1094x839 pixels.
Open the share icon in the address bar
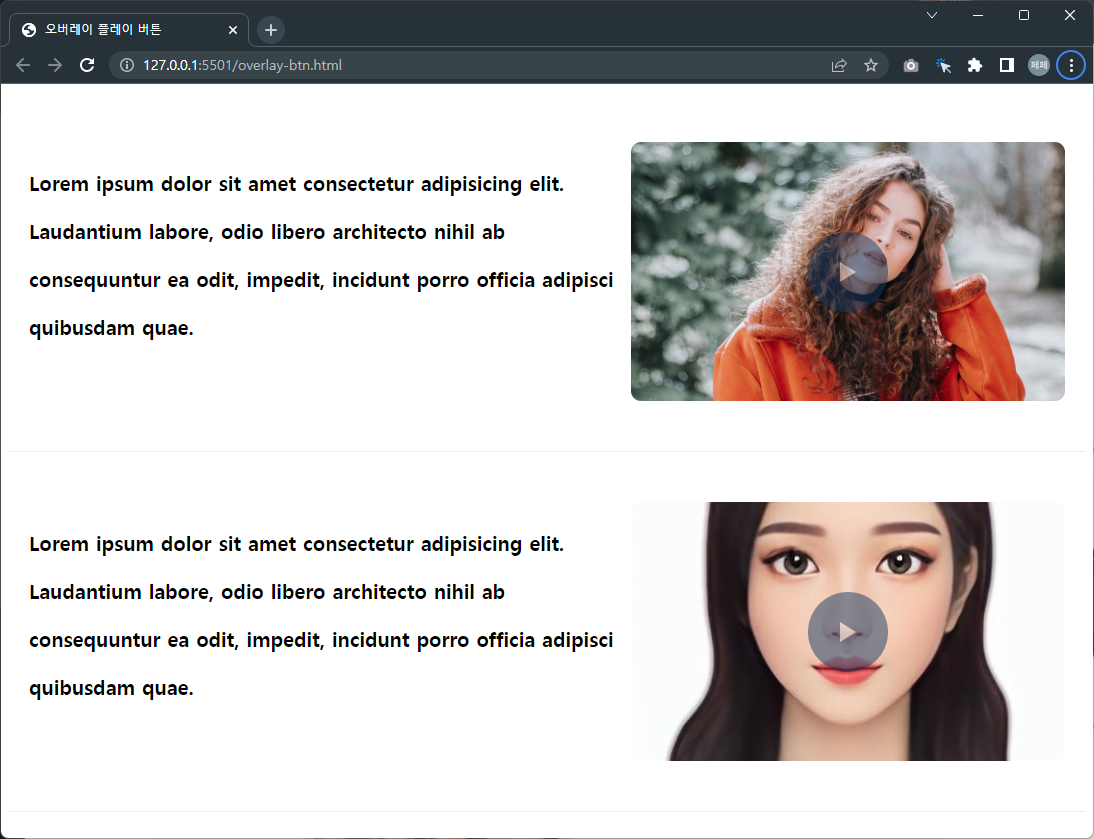coord(838,64)
